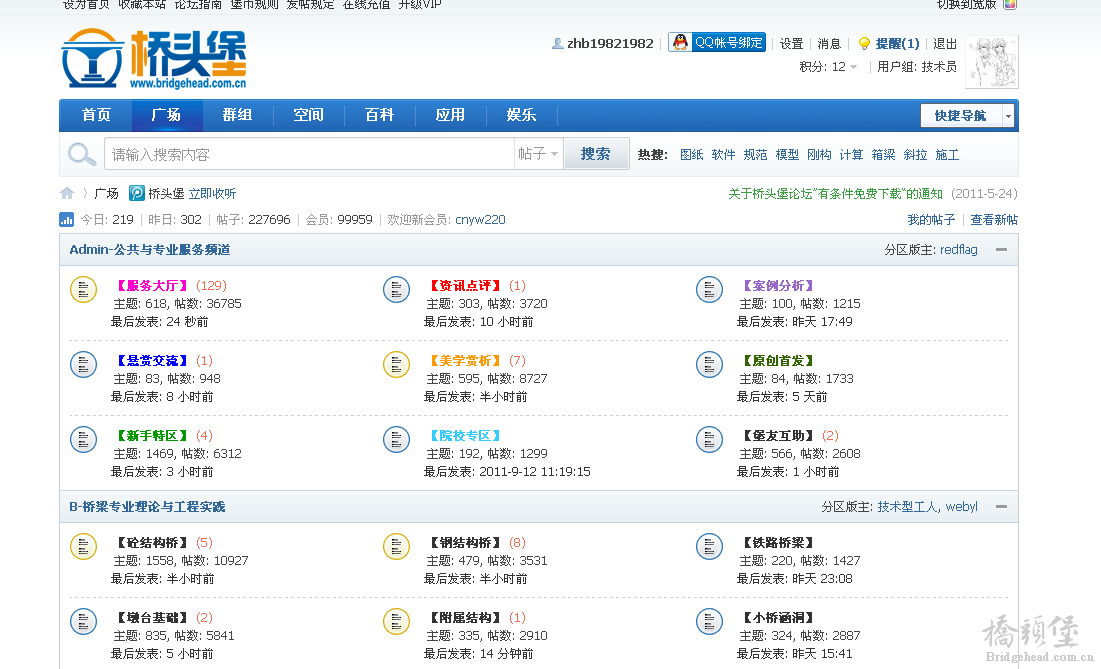Open the 消息 link
The height and width of the screenshot is (669, 1101).
[829, 44]
